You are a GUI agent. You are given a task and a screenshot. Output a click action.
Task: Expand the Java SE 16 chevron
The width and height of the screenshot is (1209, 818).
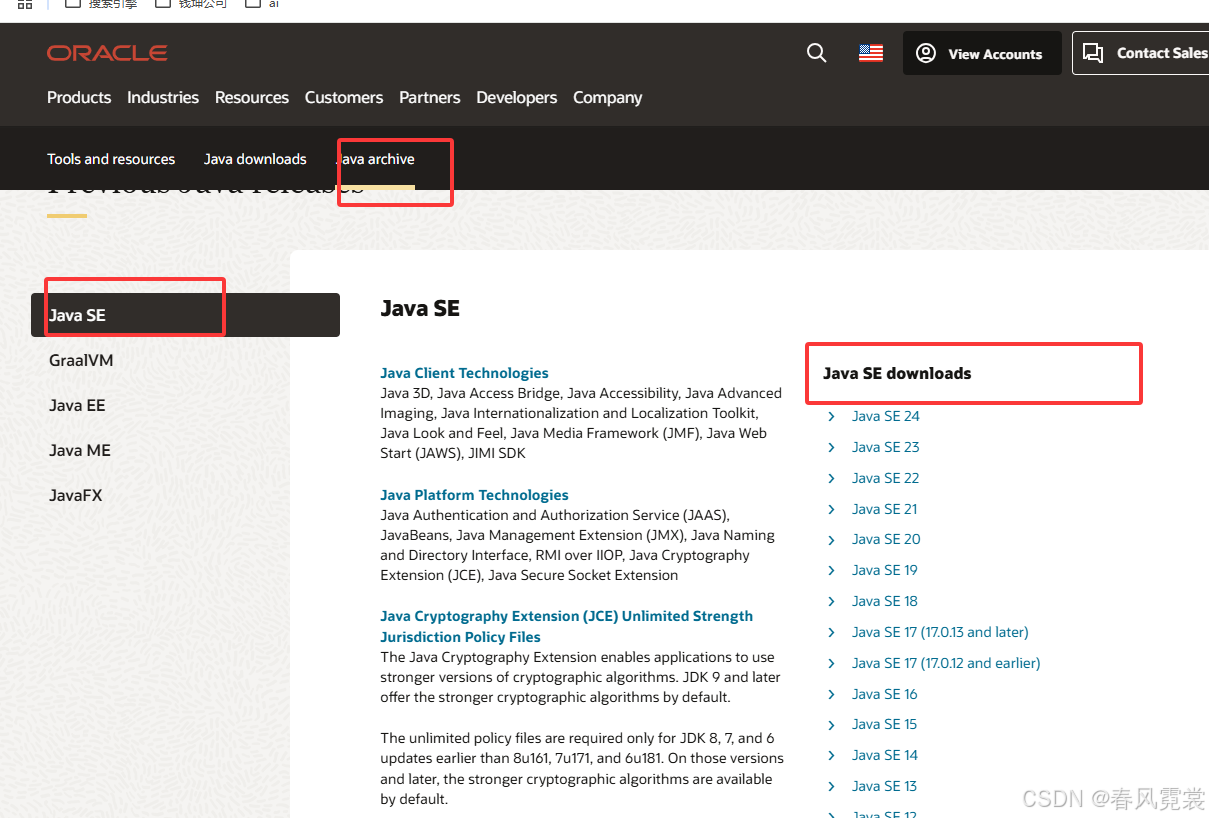point(831,694)
